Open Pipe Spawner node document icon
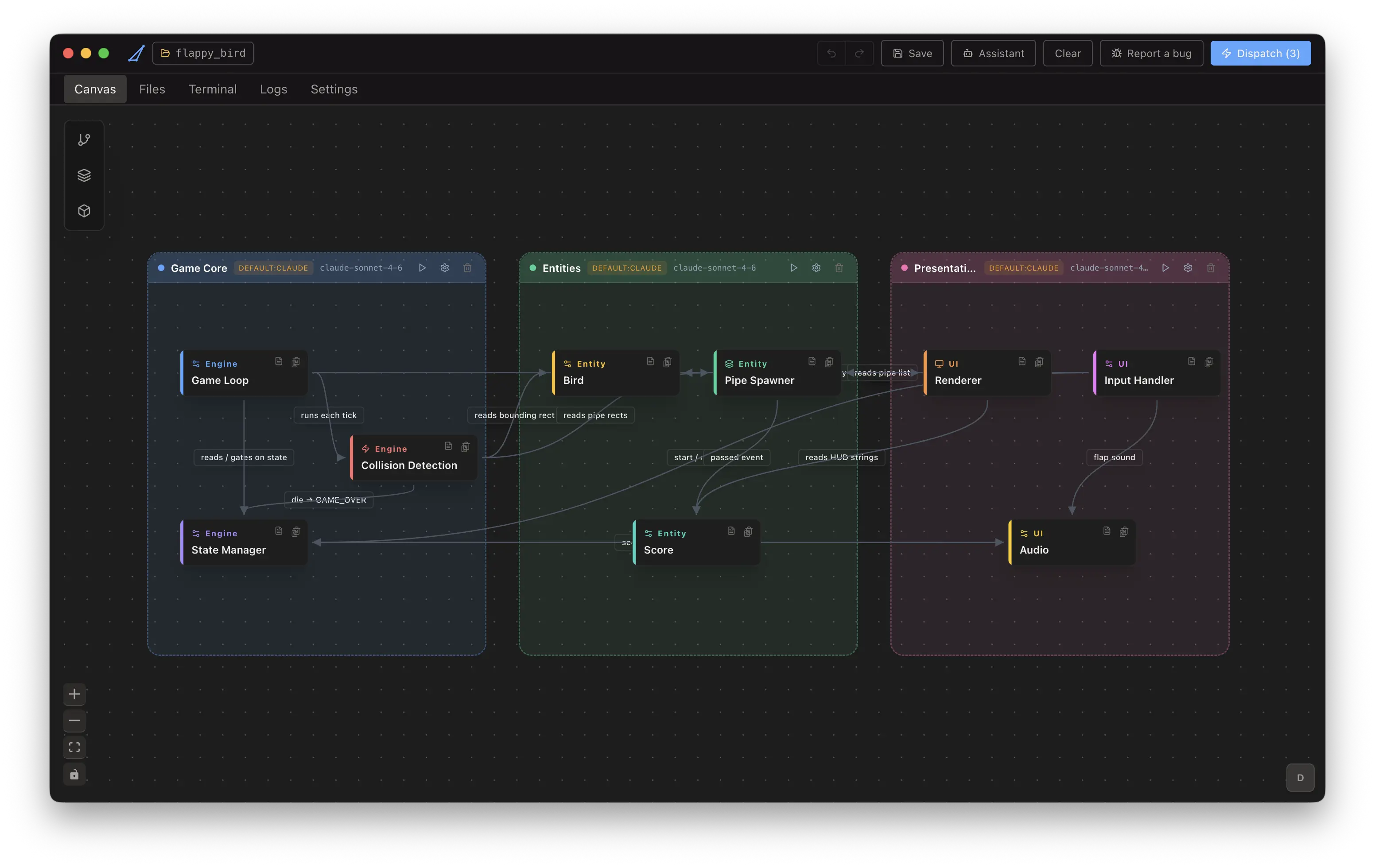1375x868 pixels. 812,361
